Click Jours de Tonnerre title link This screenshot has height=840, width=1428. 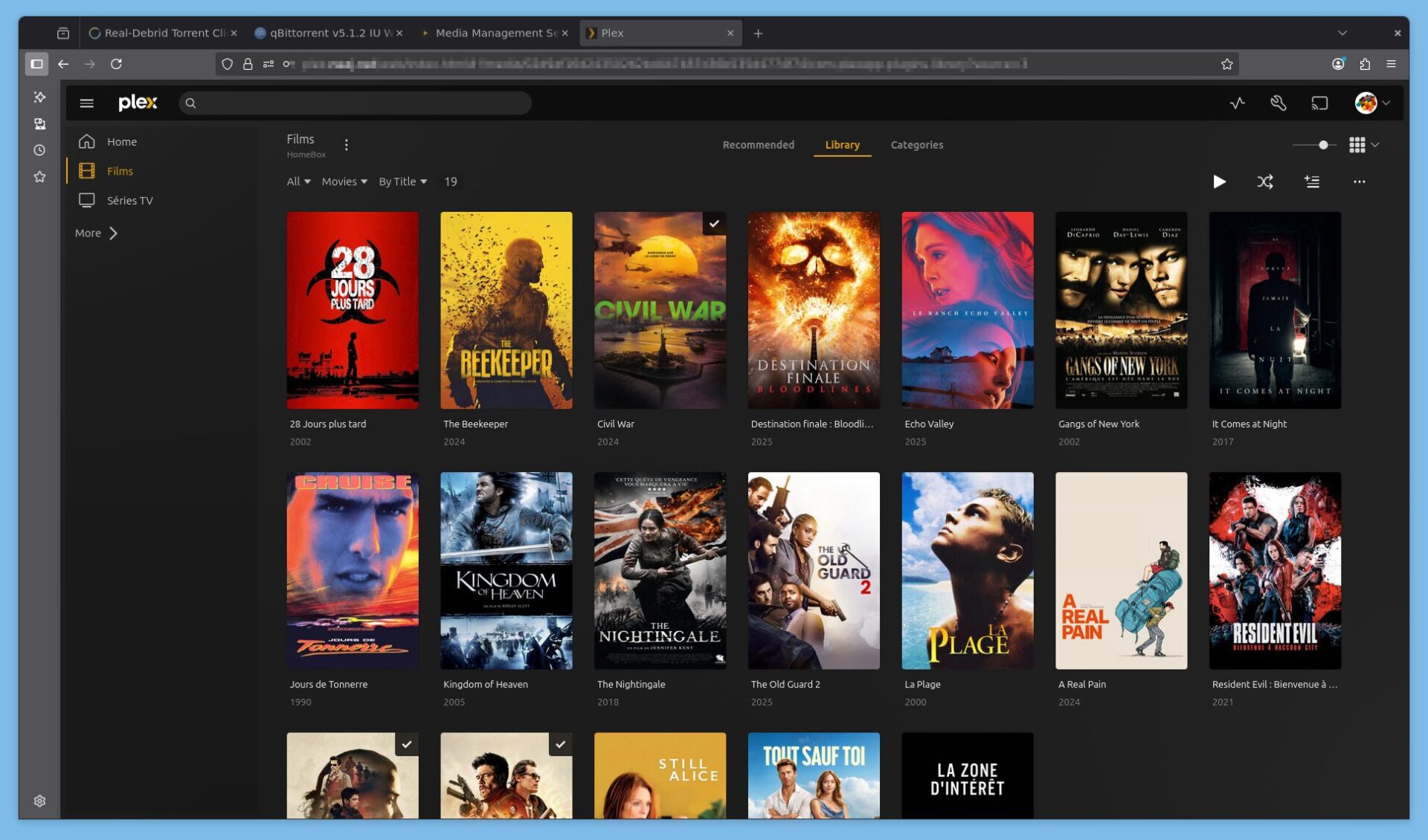coord(328,685)
